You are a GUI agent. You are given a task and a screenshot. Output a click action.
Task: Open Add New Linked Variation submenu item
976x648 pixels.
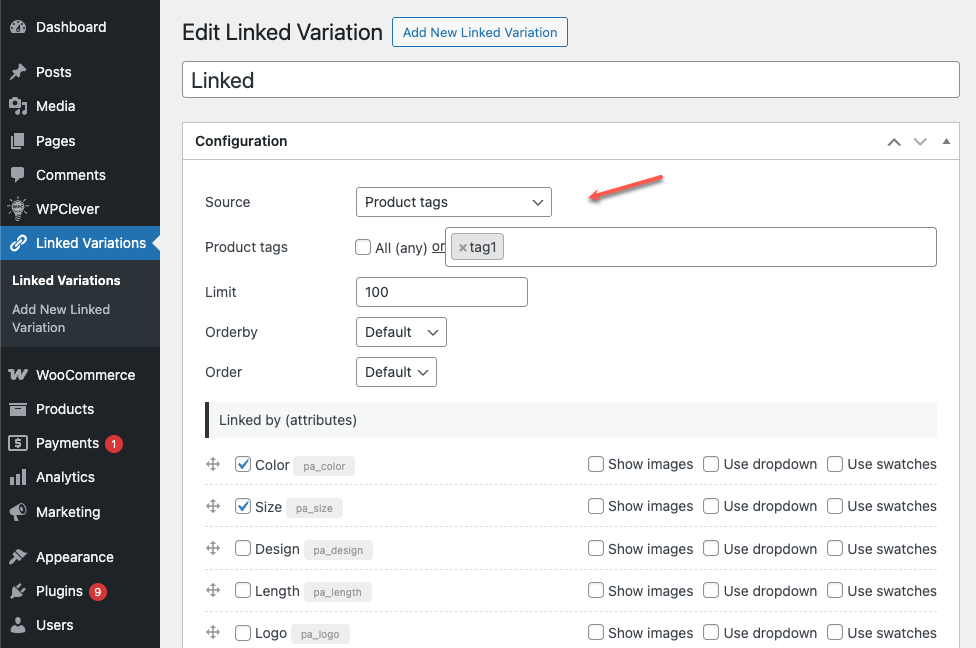(x=61, y=318)
